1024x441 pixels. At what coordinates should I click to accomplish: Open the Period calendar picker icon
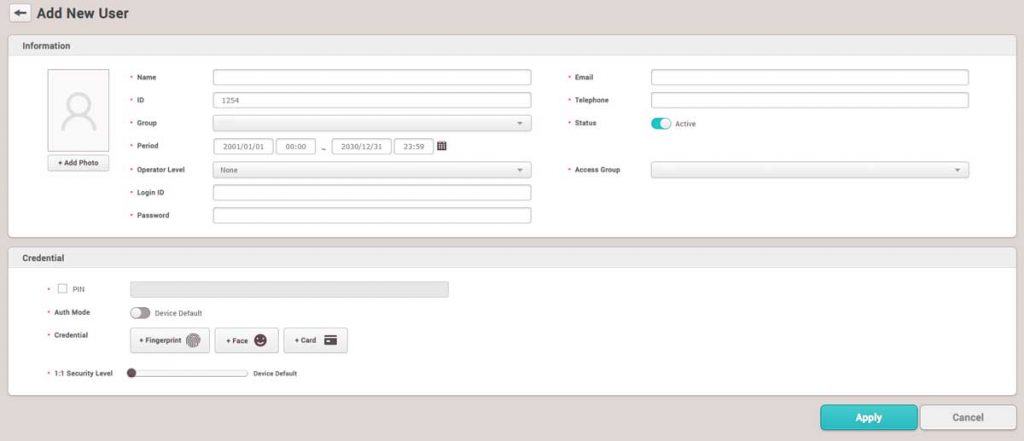coord(442,146)
